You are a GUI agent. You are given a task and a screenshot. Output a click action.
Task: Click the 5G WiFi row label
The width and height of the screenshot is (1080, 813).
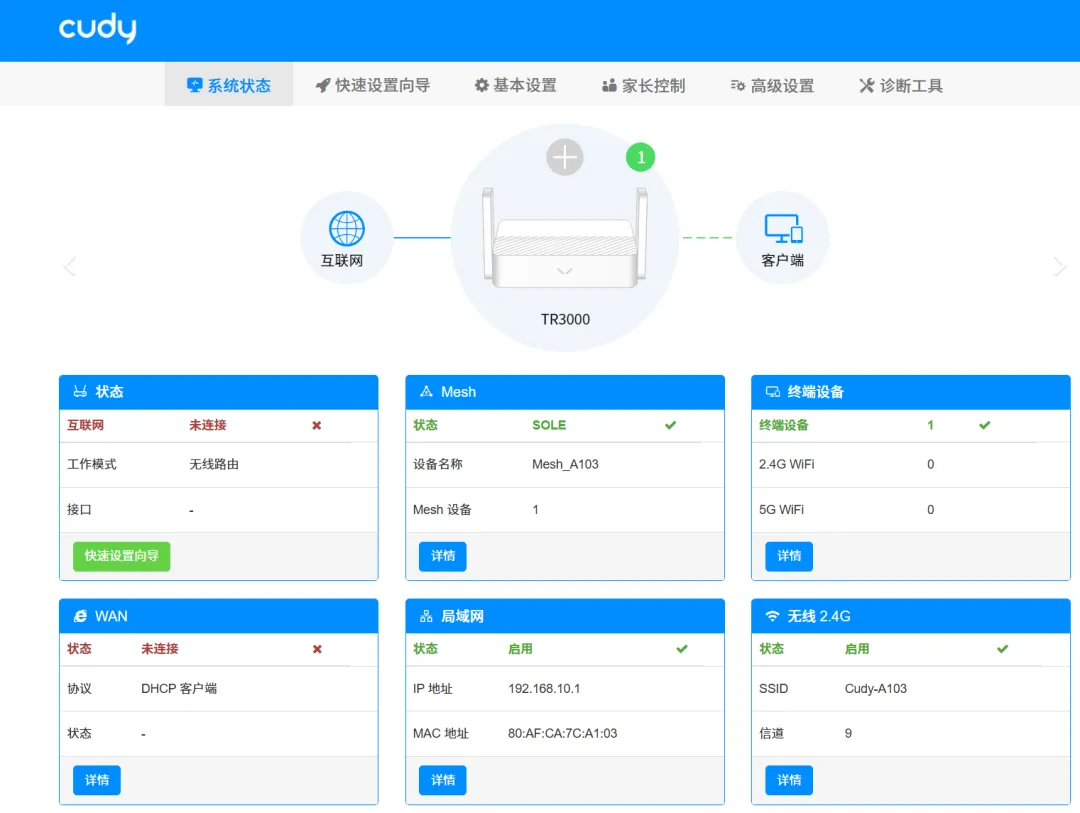(781, 510)
